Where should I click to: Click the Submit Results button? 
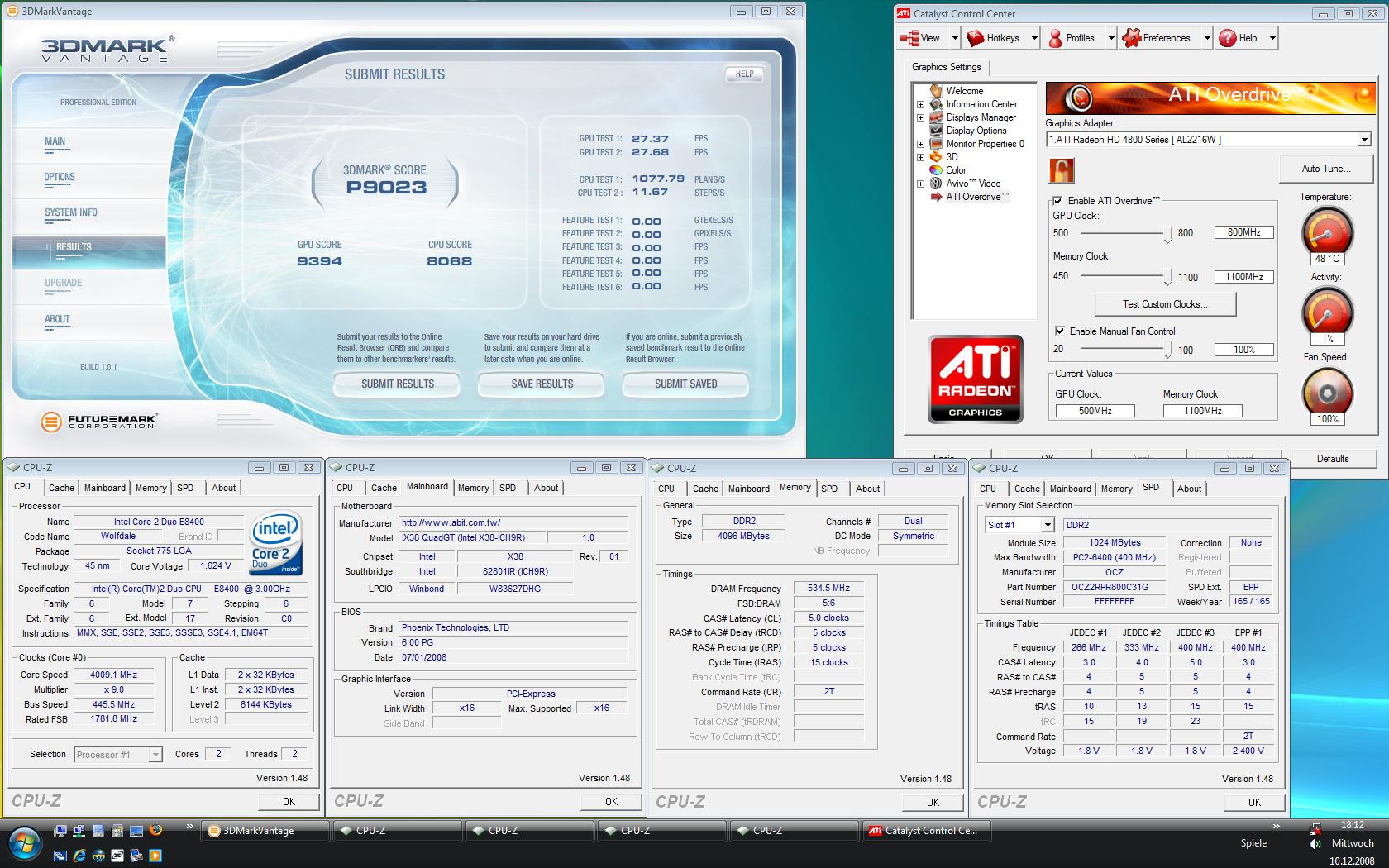[x=398, y=384]
